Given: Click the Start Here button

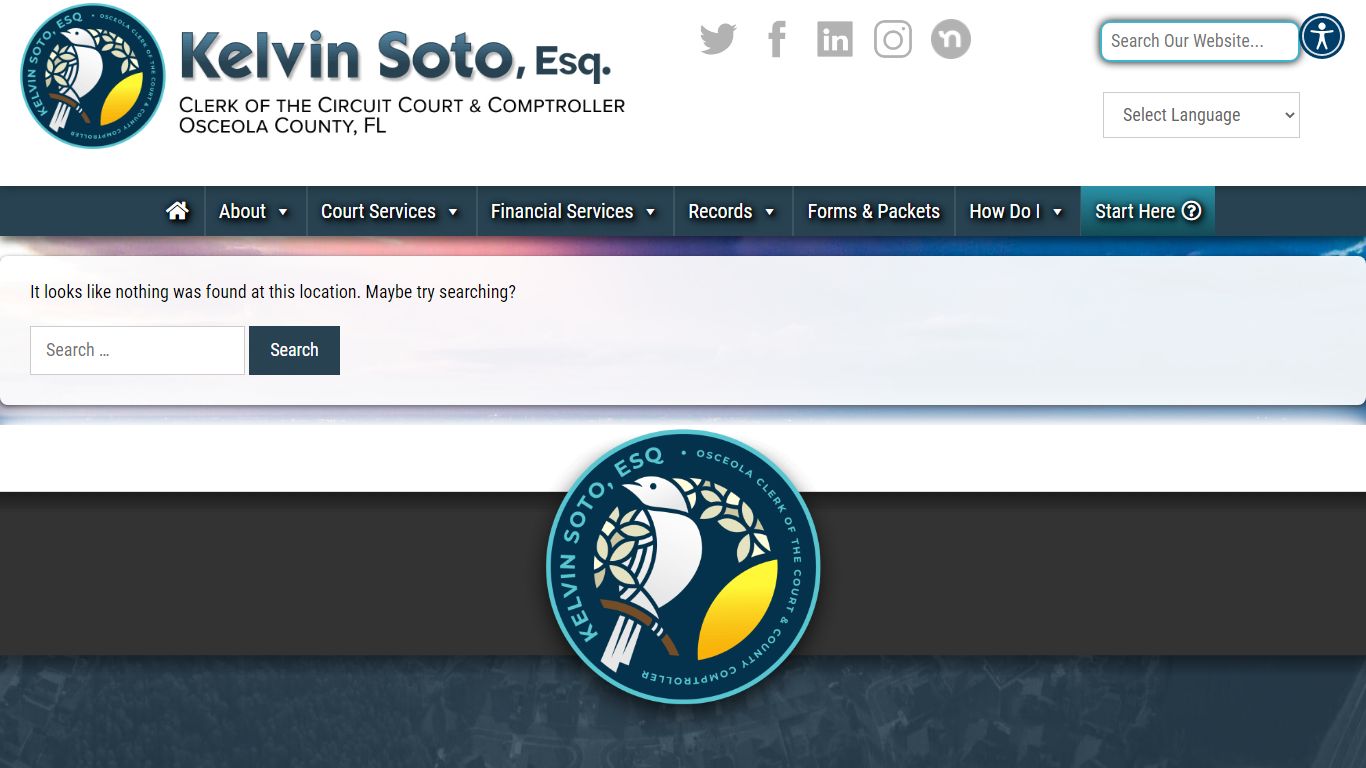Looking at the screenshot, I should pyautogui.click(x=1148, y=211).
